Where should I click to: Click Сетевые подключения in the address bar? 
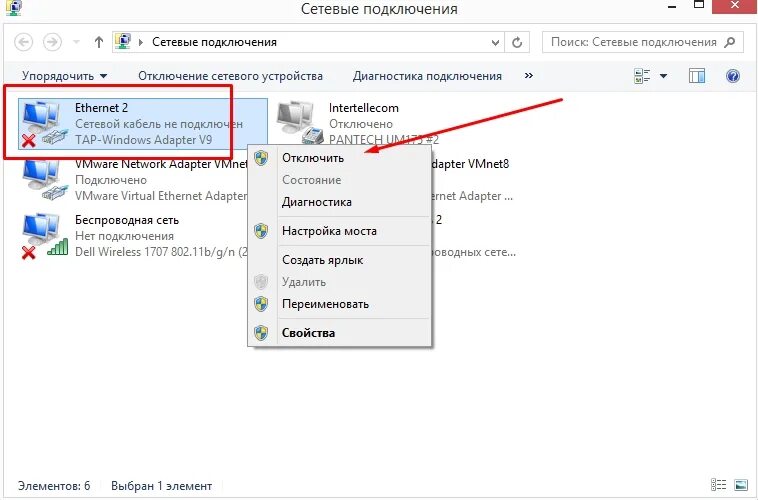(214, 42)
